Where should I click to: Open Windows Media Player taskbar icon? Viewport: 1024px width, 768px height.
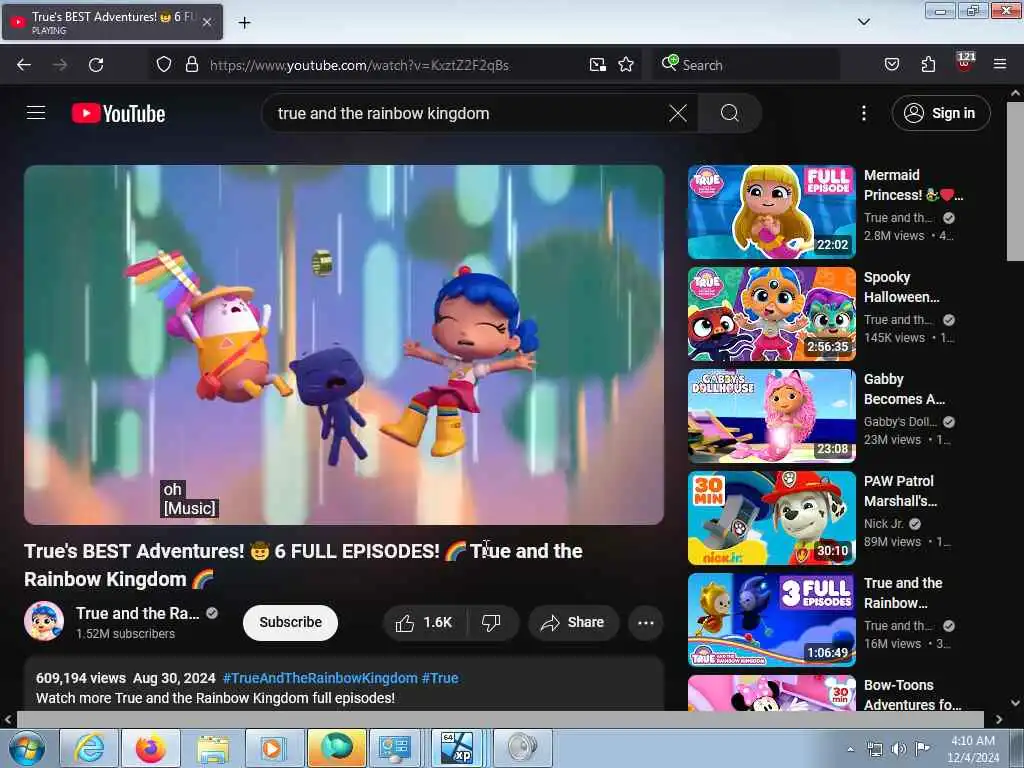pos(274,748)
